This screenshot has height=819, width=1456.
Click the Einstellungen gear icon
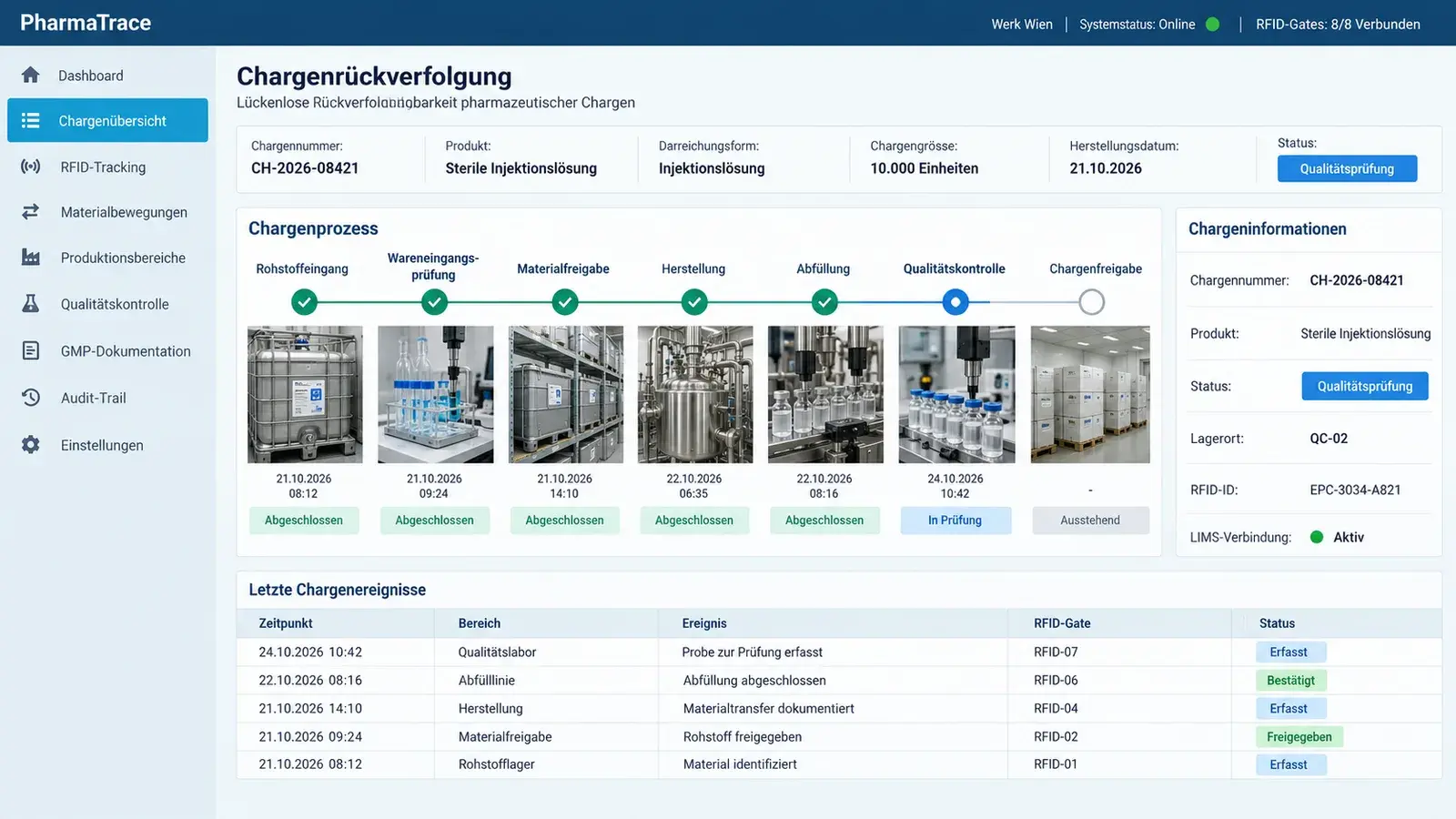(30, 444)
